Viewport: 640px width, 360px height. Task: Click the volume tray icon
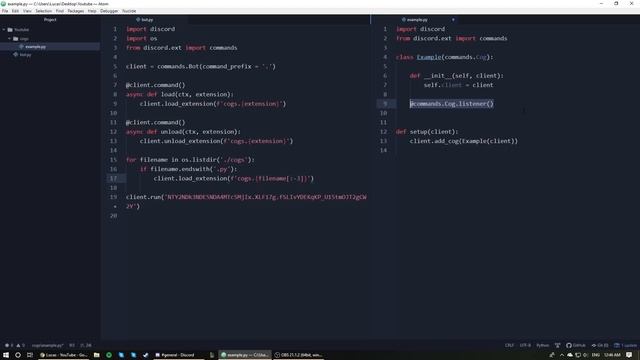(x=585, y=355)
